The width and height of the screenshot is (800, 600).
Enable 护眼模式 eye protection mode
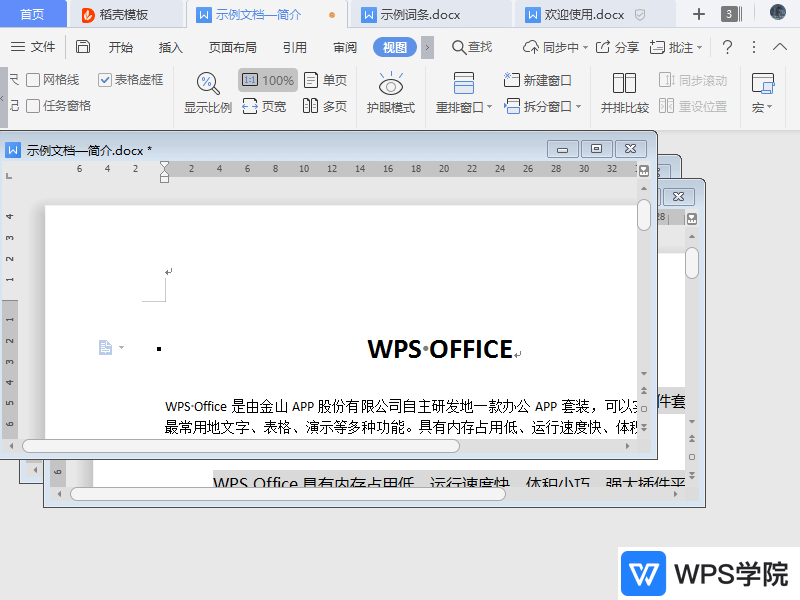click(x=390, y=93)
